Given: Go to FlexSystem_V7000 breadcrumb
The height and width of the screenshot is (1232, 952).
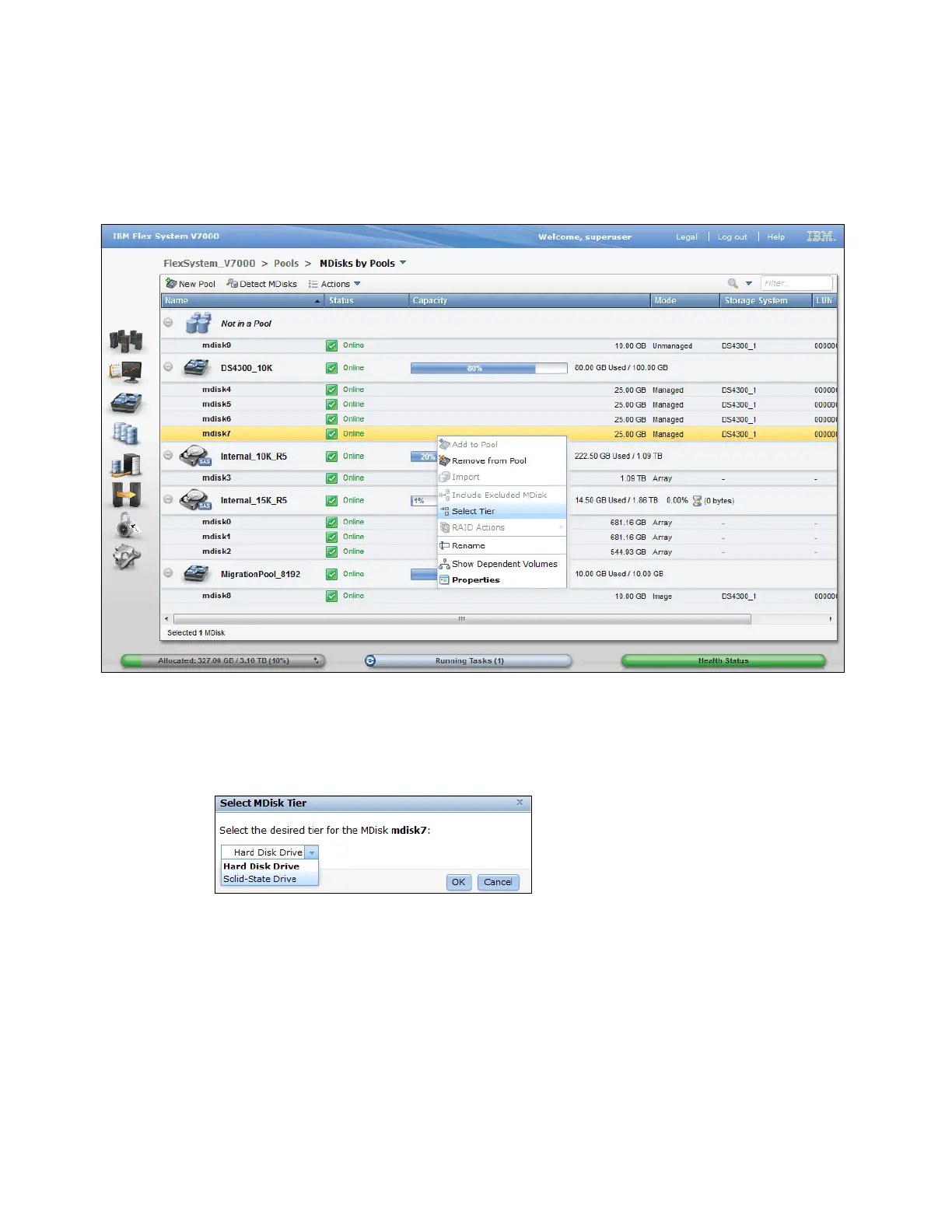Looking at the screenshot, I should 209,264.
